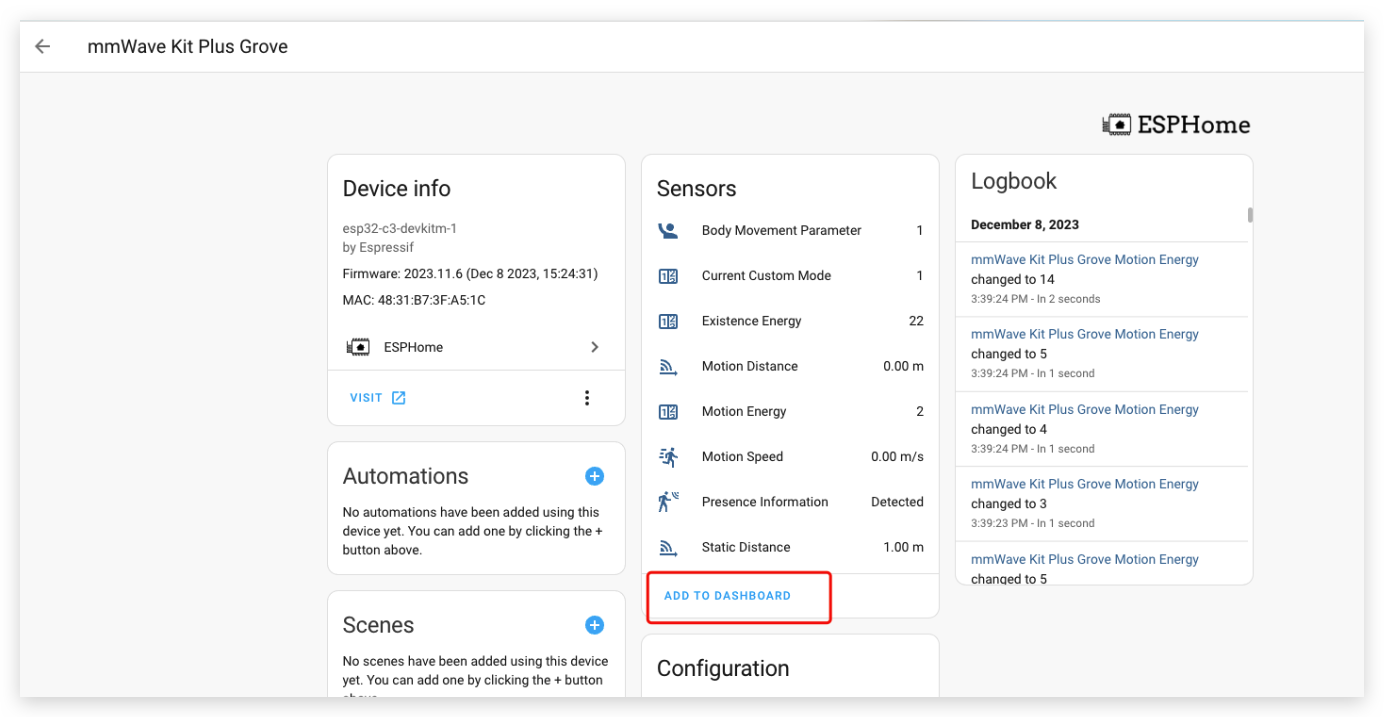
Task: Click the Motion Distance sensor icon
Action: coord(668,367)
